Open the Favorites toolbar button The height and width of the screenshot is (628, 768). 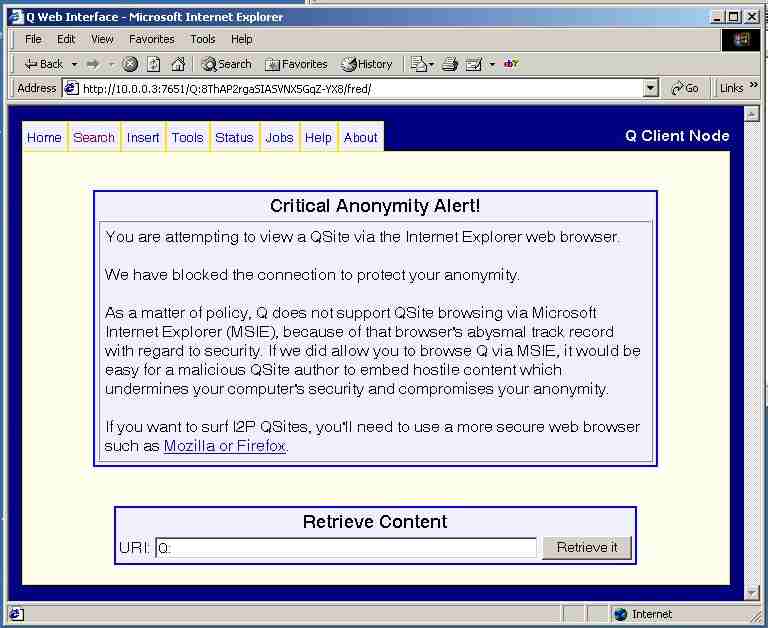point(296,64)
